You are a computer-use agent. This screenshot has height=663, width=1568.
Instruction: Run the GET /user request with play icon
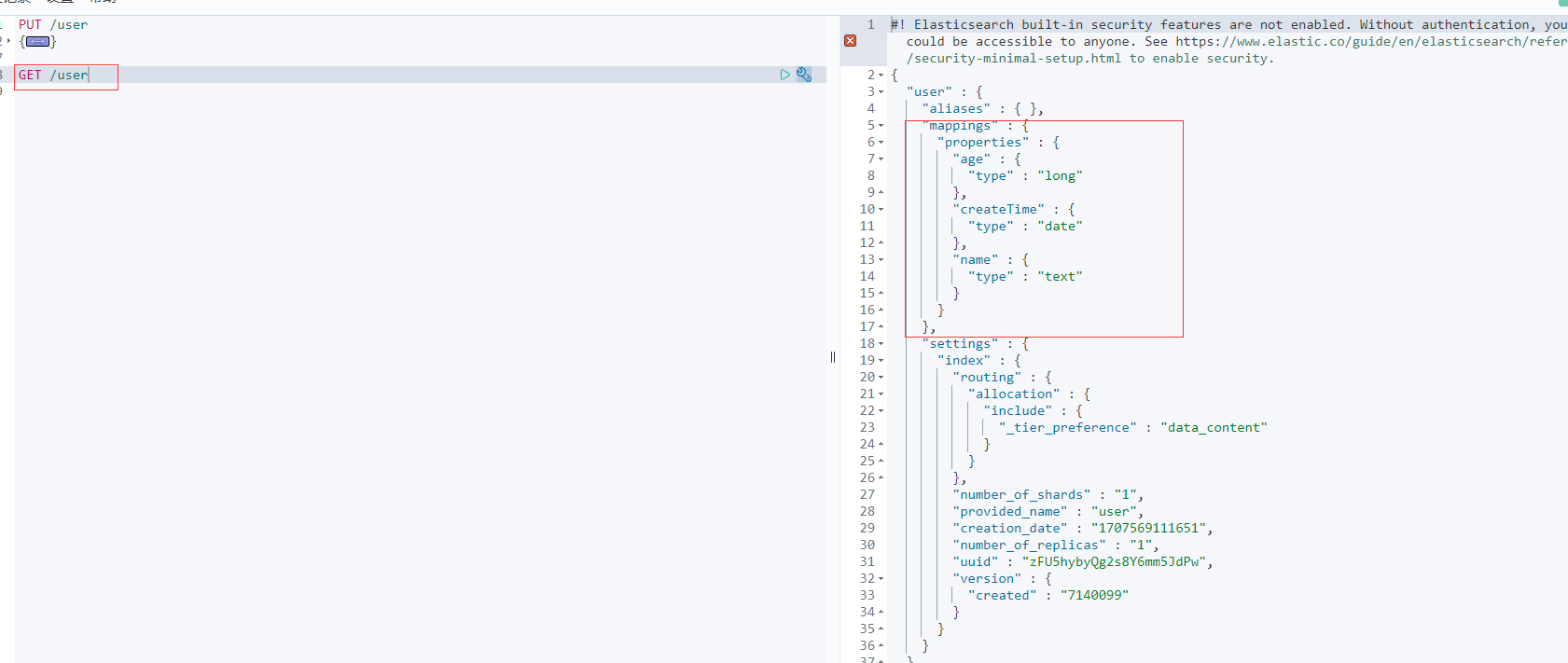point(784,75)
